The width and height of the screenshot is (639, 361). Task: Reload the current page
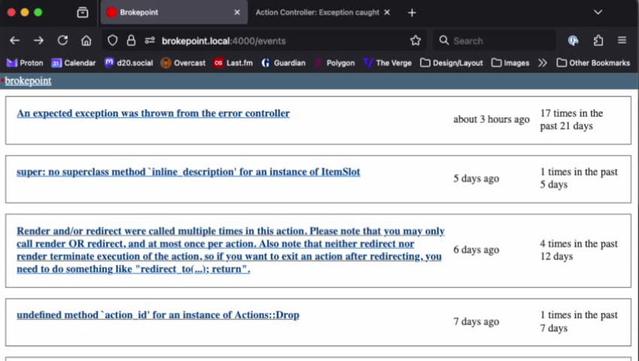[x=62, y=40]
